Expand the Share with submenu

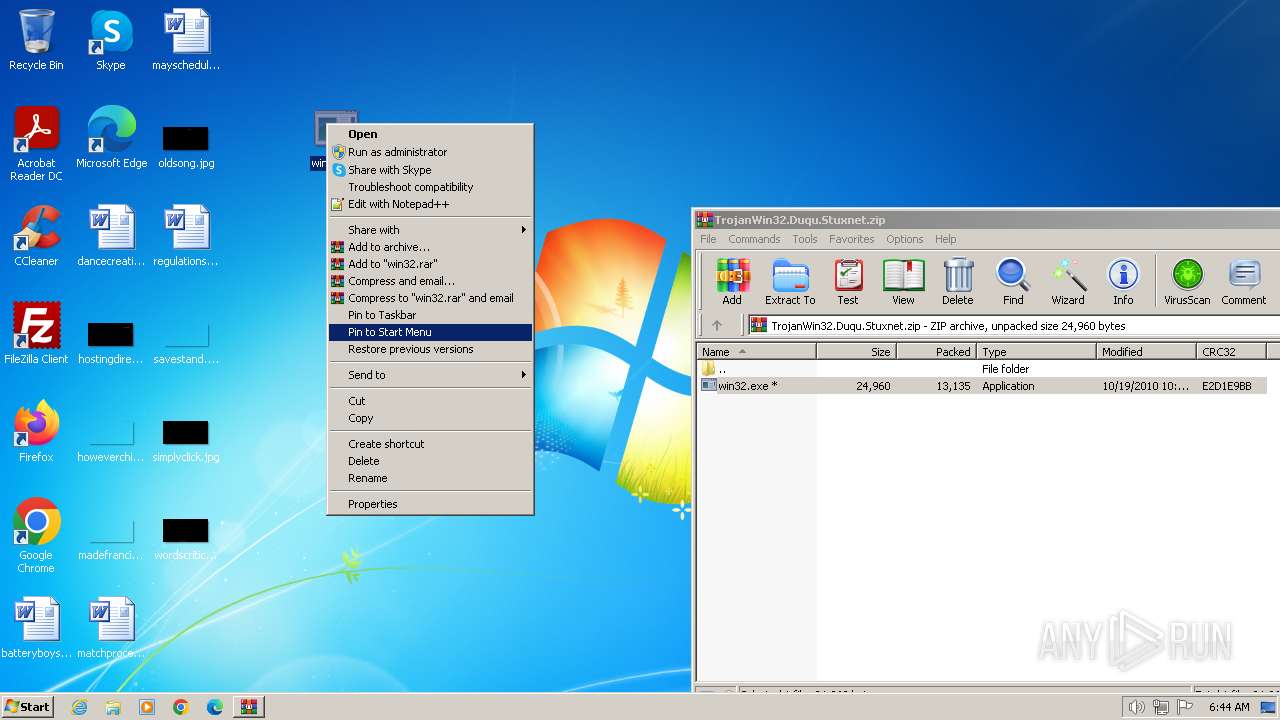[x=431, y=230]
